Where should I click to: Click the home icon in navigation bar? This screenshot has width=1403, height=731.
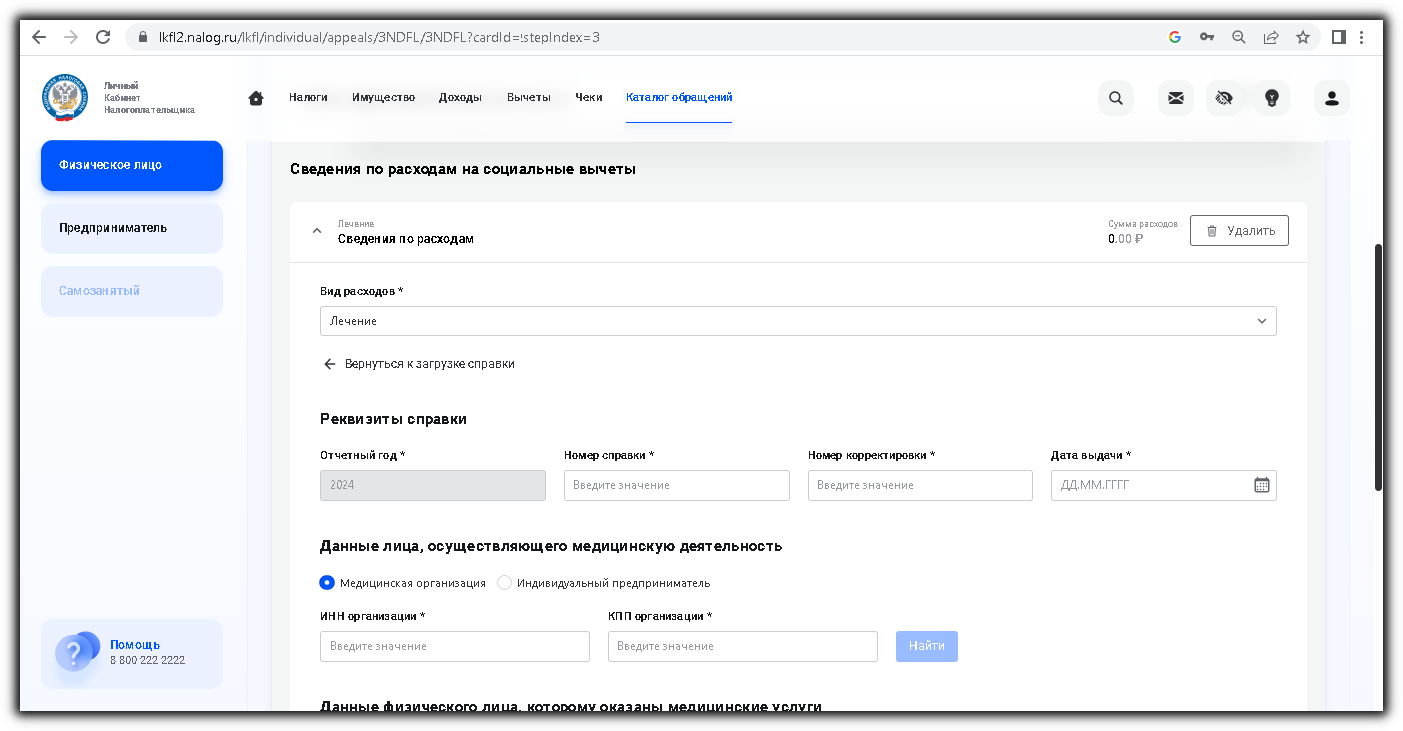point(256,98)
